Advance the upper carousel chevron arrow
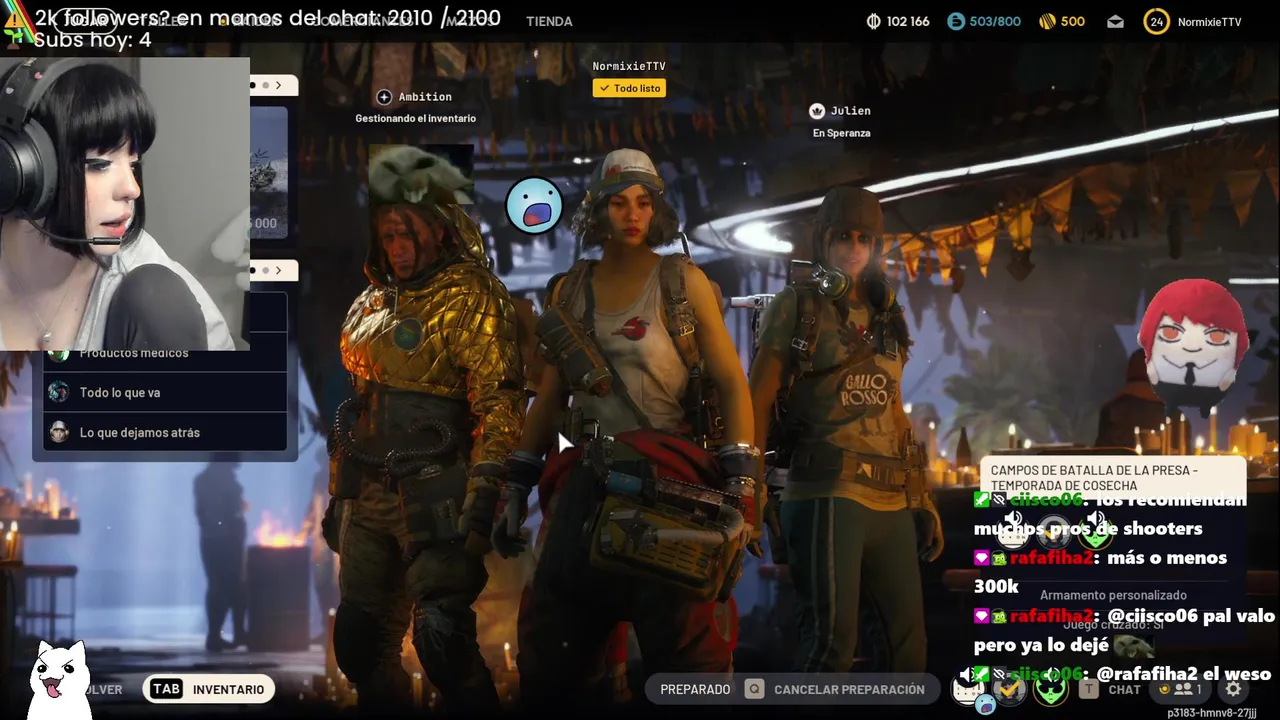 coord(278,86)
